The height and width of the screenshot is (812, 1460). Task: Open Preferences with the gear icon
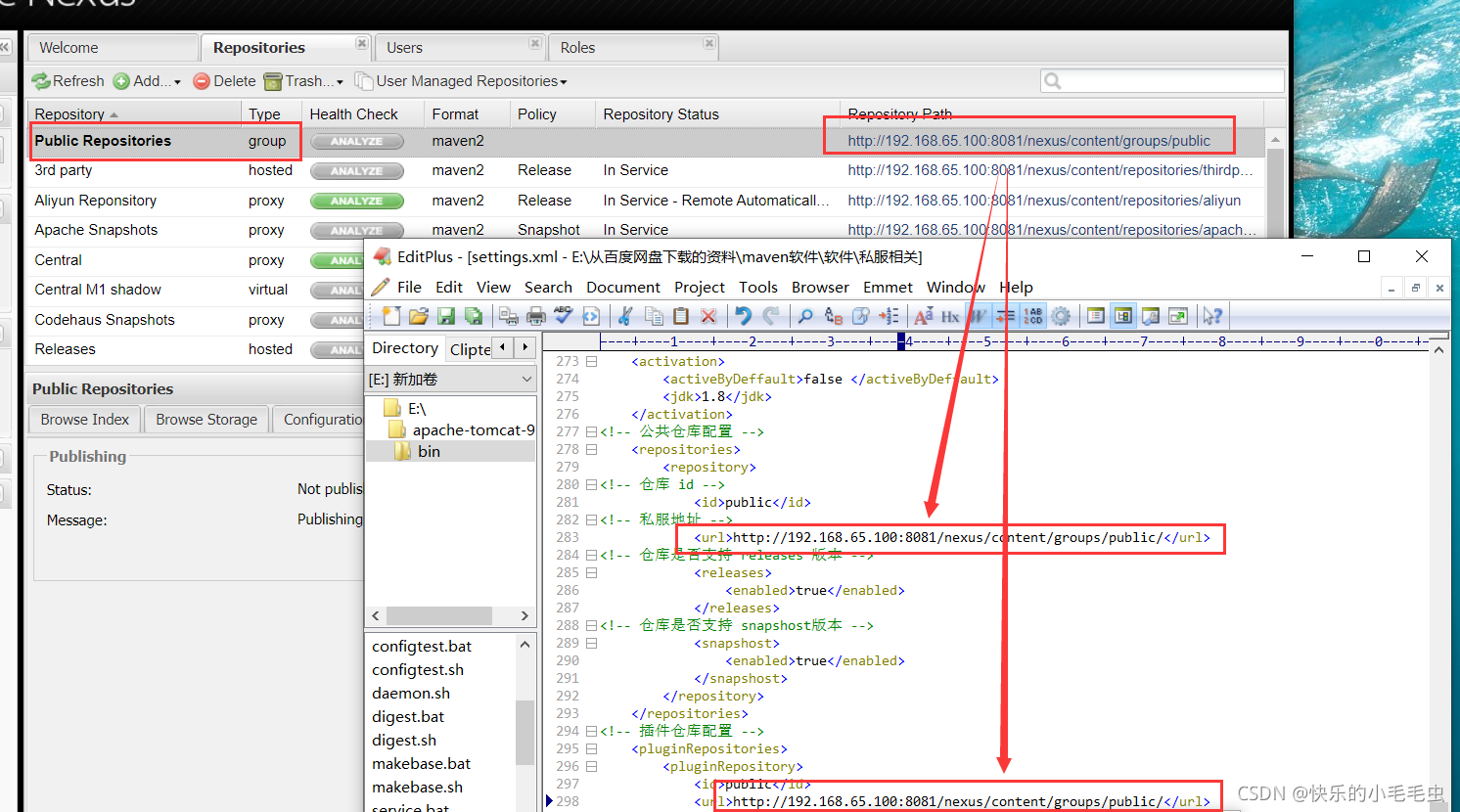coord(1061,316)
